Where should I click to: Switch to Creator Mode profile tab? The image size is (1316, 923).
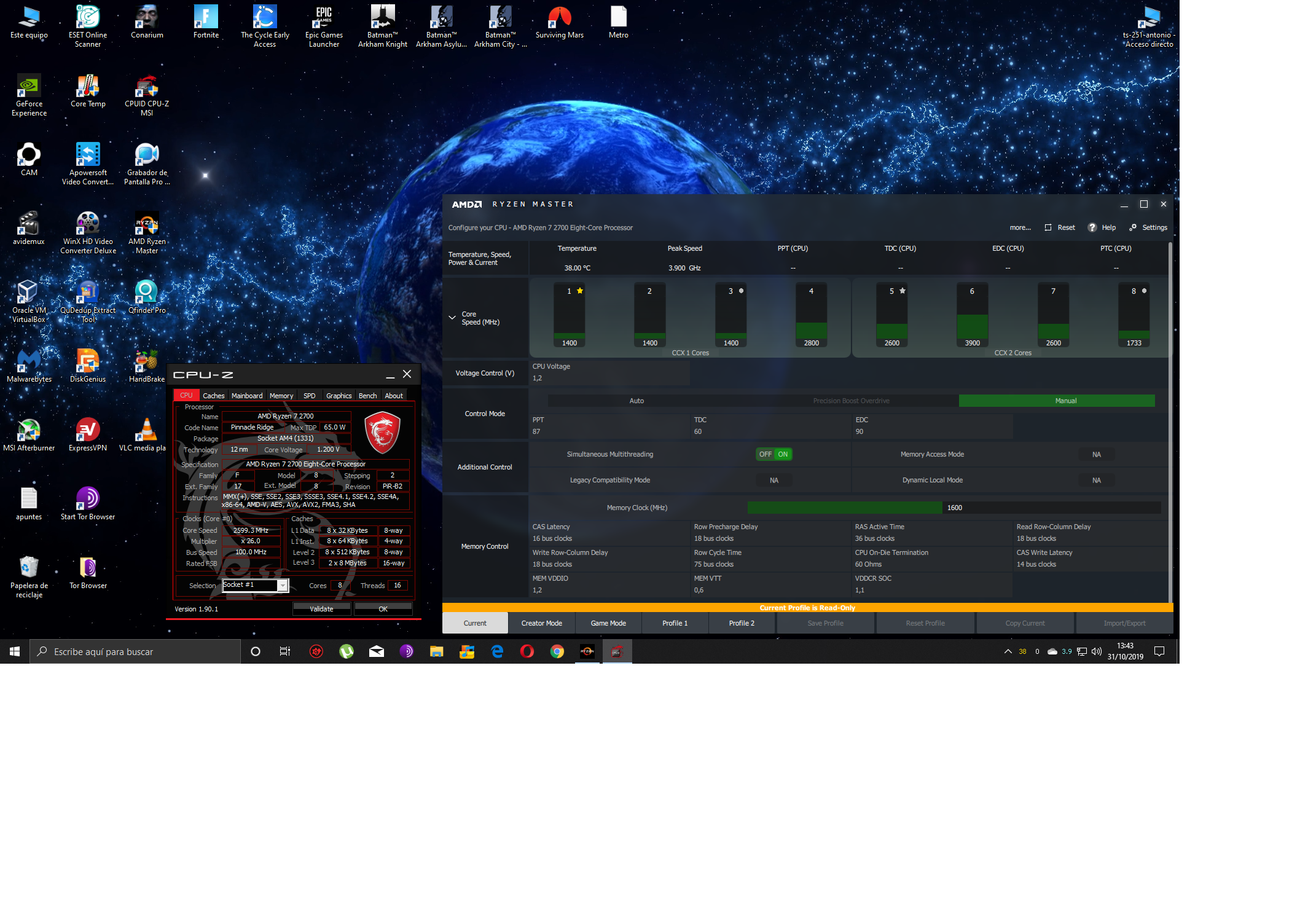(541, 623)
